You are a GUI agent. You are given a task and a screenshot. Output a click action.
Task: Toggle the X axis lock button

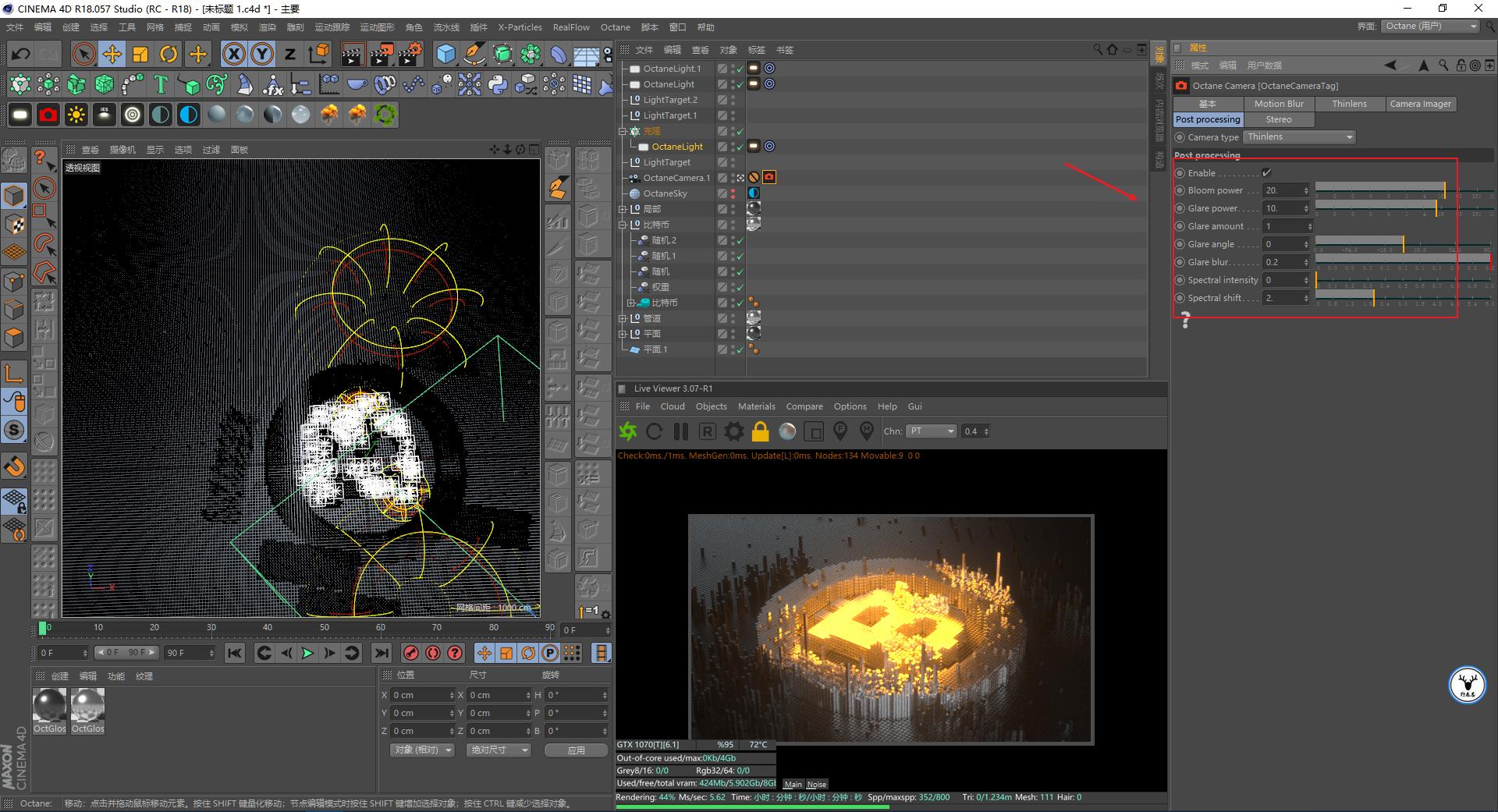pos(233,54)
